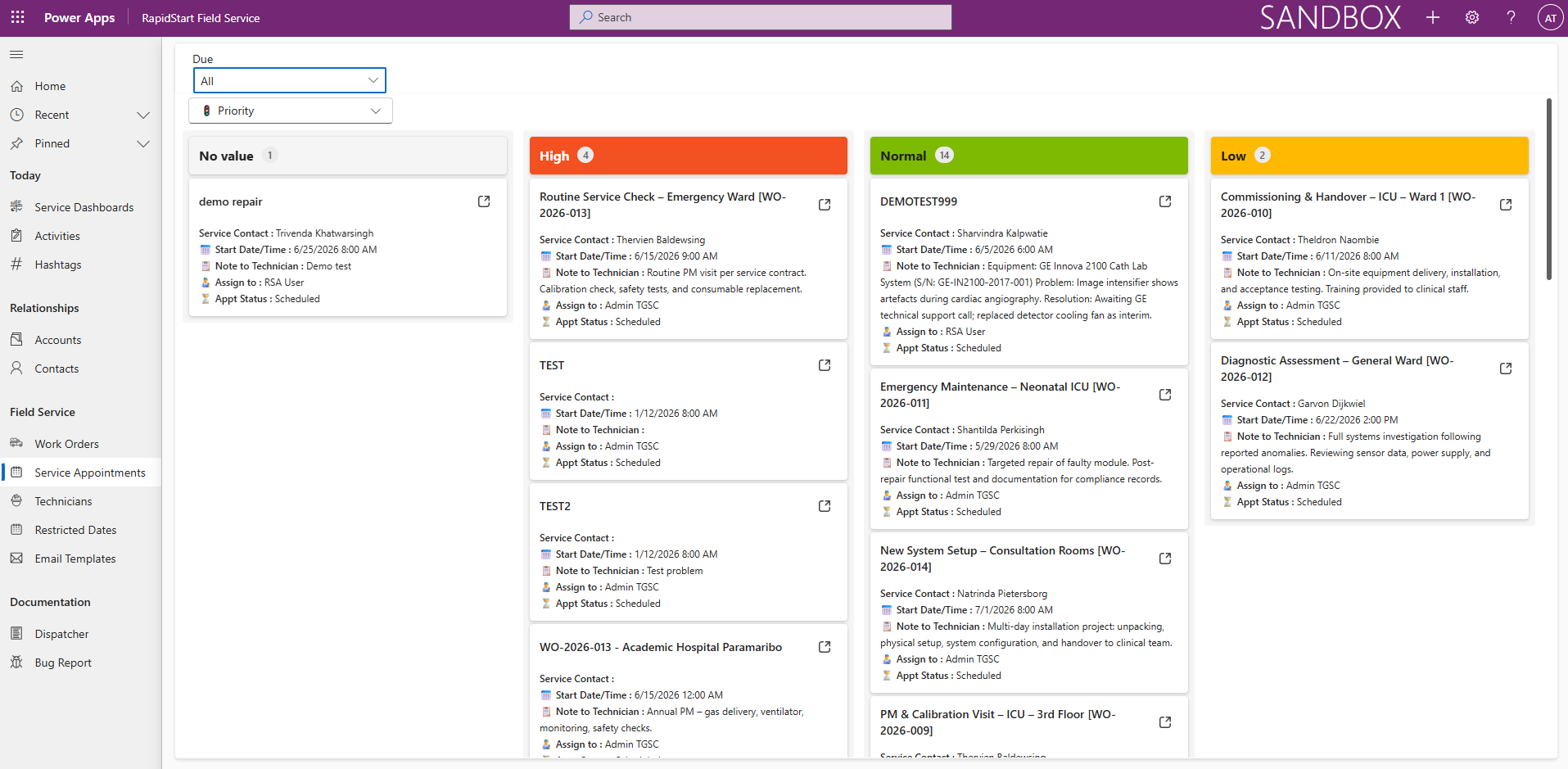This screenshot has height=769, width=1568.
Task: Click the Service Dashboards sidebar icon
Action: click(x=16, y=207)
